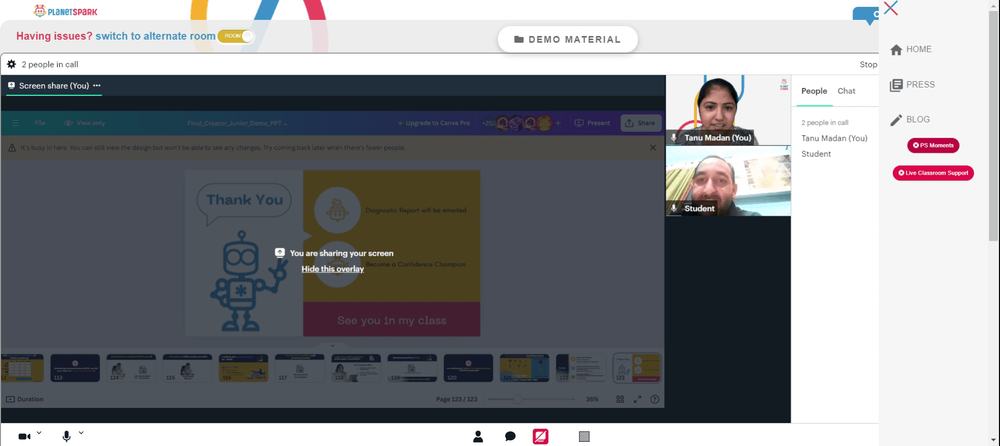Viewport: 1000px width, 446px height.
Task: Click Upgrade to Canva Pro
Action: pyautogui.click(x=434, y=123)
